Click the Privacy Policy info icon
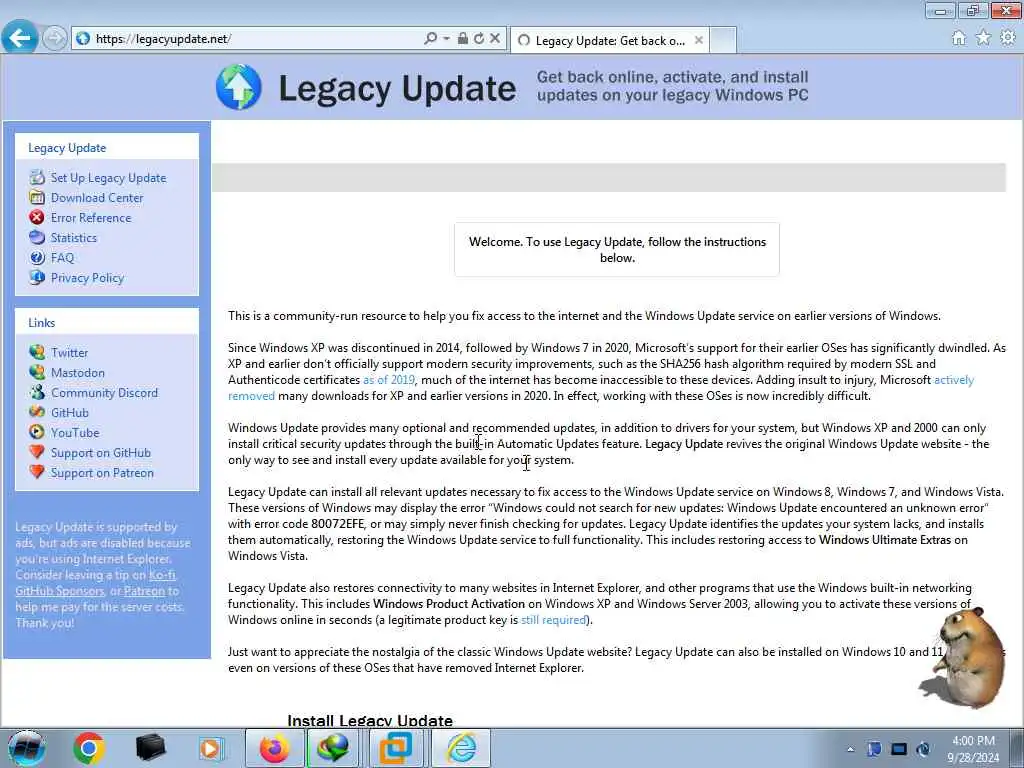Viewport: 1024px width, 768px height. [x=37, y=278]
